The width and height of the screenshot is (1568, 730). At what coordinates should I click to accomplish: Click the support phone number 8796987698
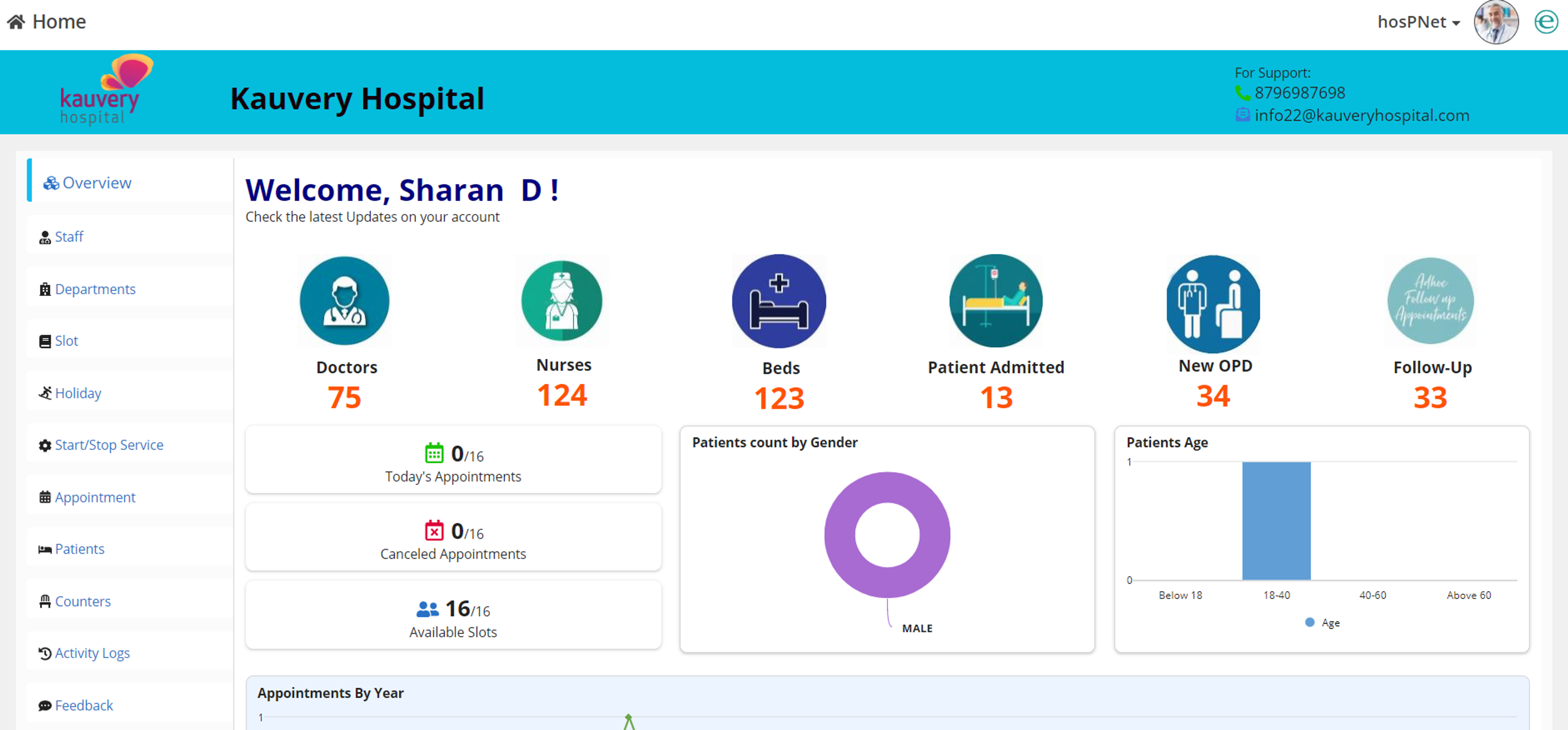[1300, 93]
